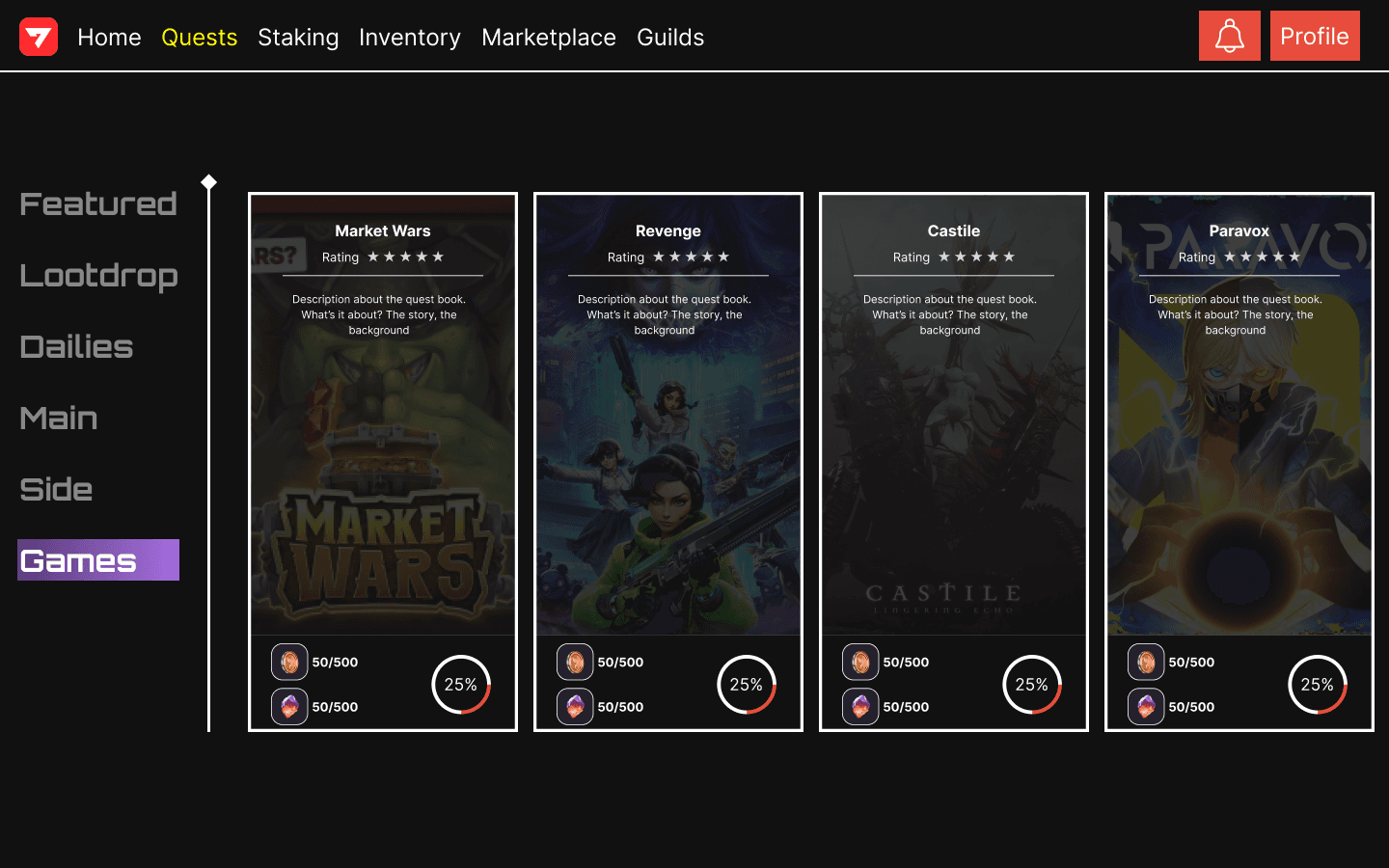Click purple gem icon on Paravox card

(1146, 707)
